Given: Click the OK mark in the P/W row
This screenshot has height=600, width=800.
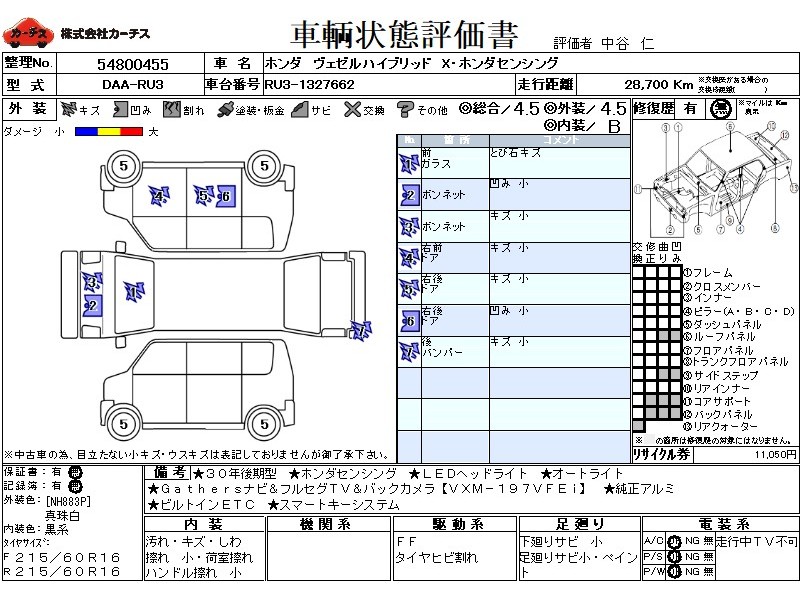Looking at the screenshot, I should pos(674,572).
